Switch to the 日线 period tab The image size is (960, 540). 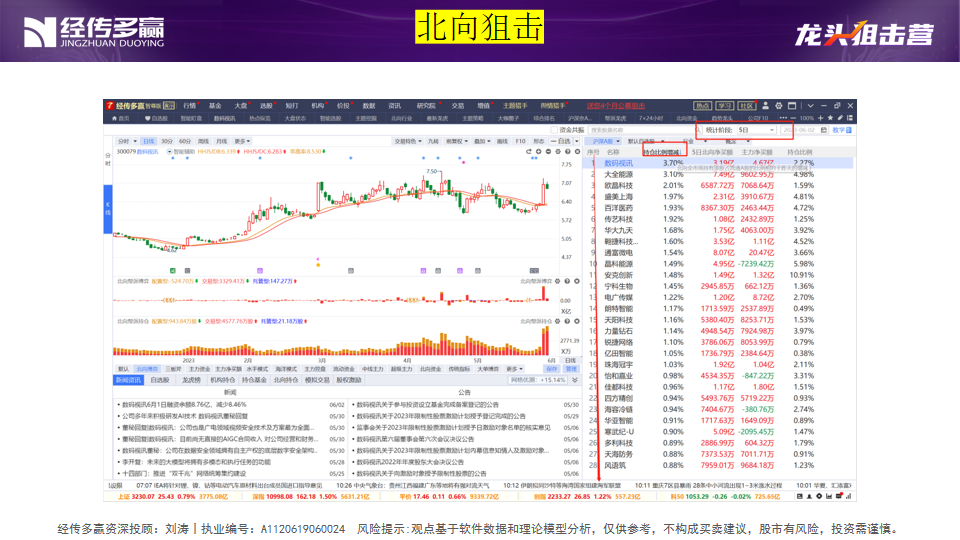tap(148, 141)
